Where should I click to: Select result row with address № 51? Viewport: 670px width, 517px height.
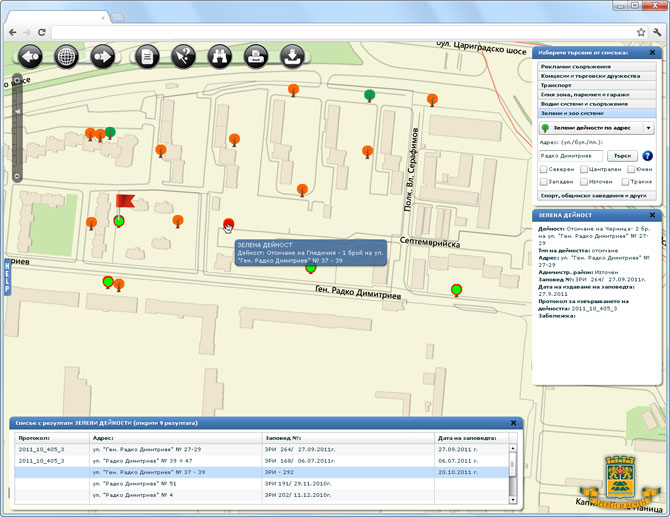coord(262,484)
